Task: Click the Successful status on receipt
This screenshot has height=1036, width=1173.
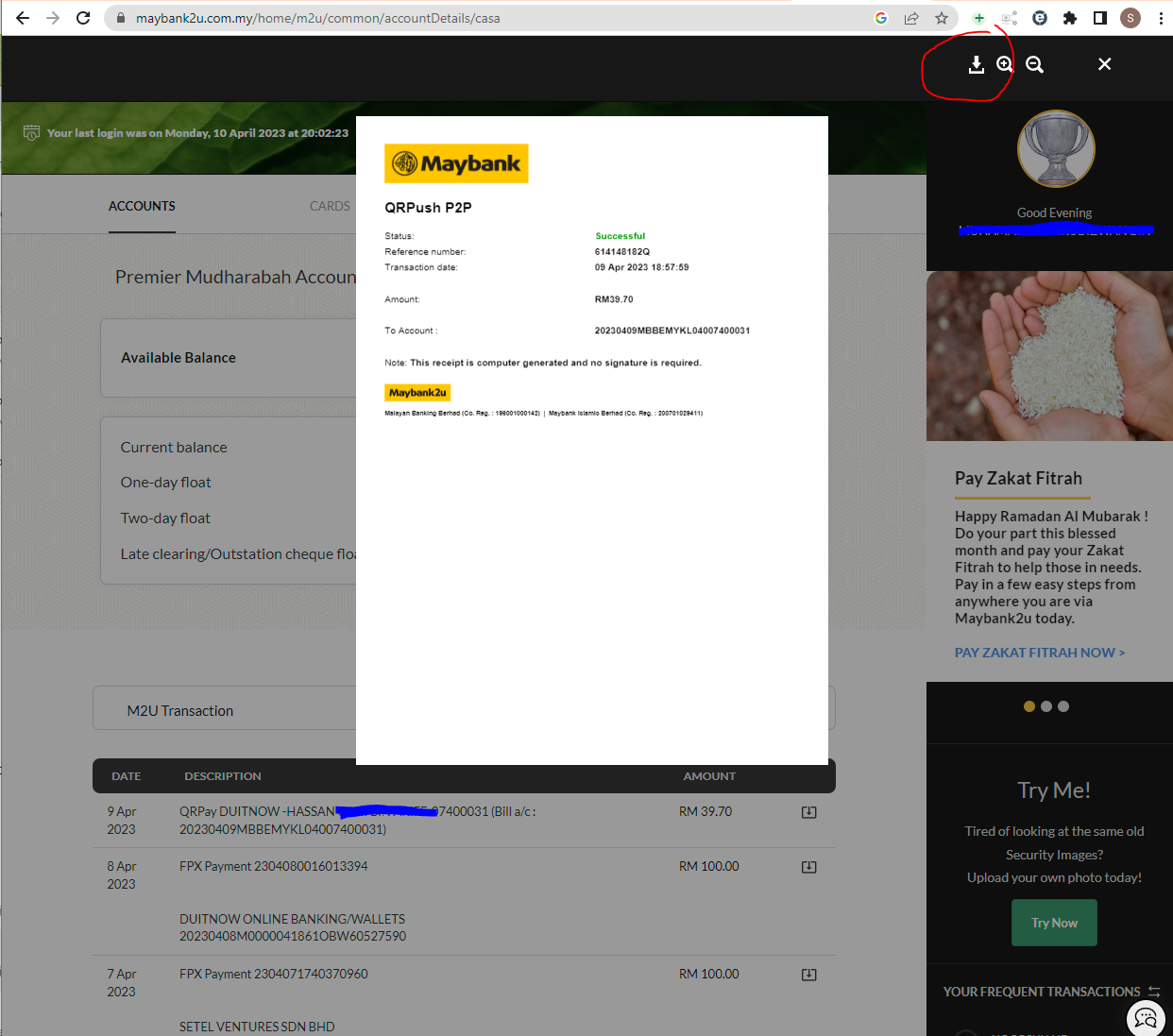Action: click(620, 236)
